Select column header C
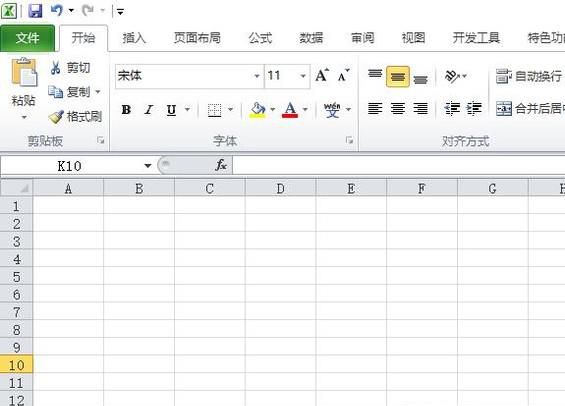This screenshot has width=565, height=406. [210, 188]
